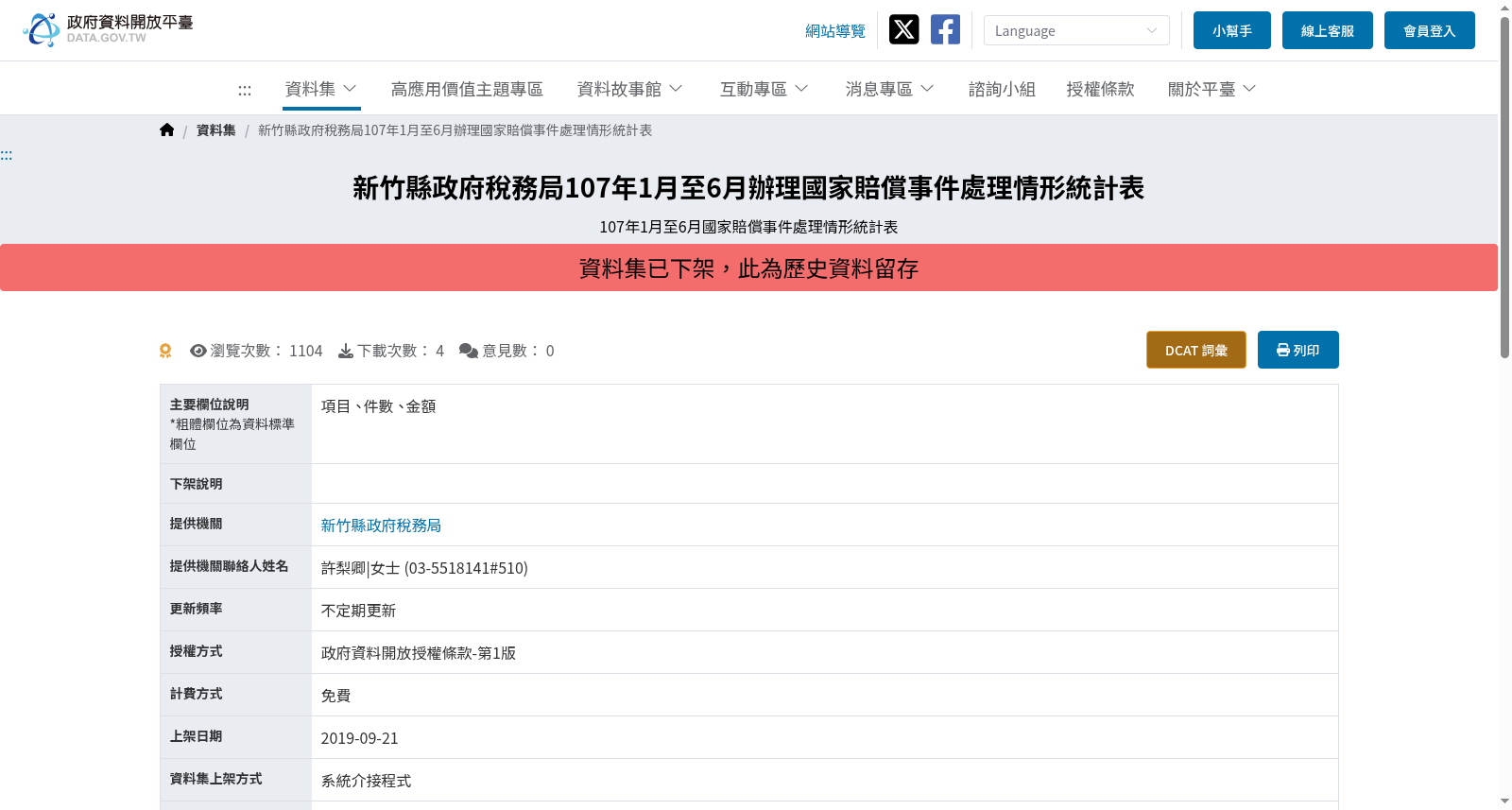Viewport: 1512px width, 810px height.
Task: Click the date 2019-09-21
Action: (x=360, y=738)
